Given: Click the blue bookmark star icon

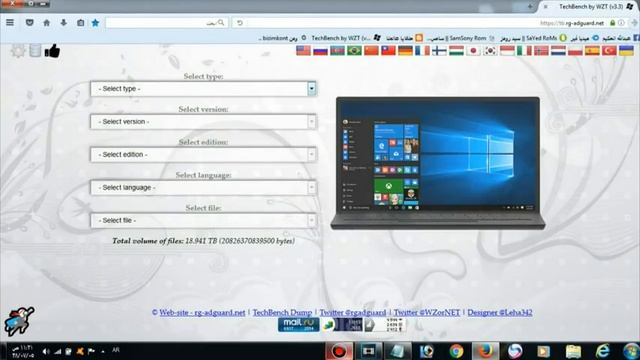Looking at the screenshot, I should click(95, 23).
